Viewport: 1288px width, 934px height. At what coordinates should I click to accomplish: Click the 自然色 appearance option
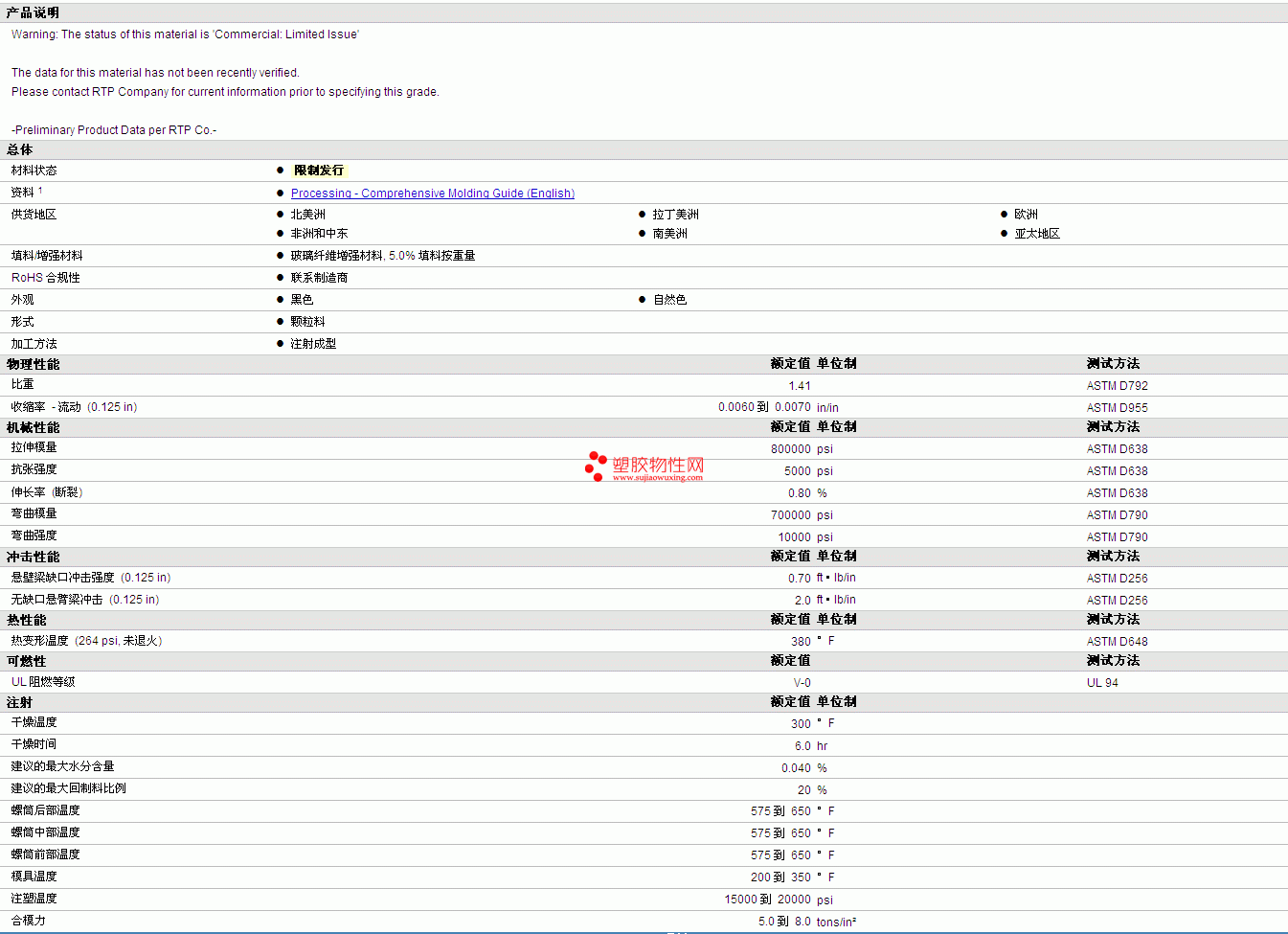(x=669, y=300)
